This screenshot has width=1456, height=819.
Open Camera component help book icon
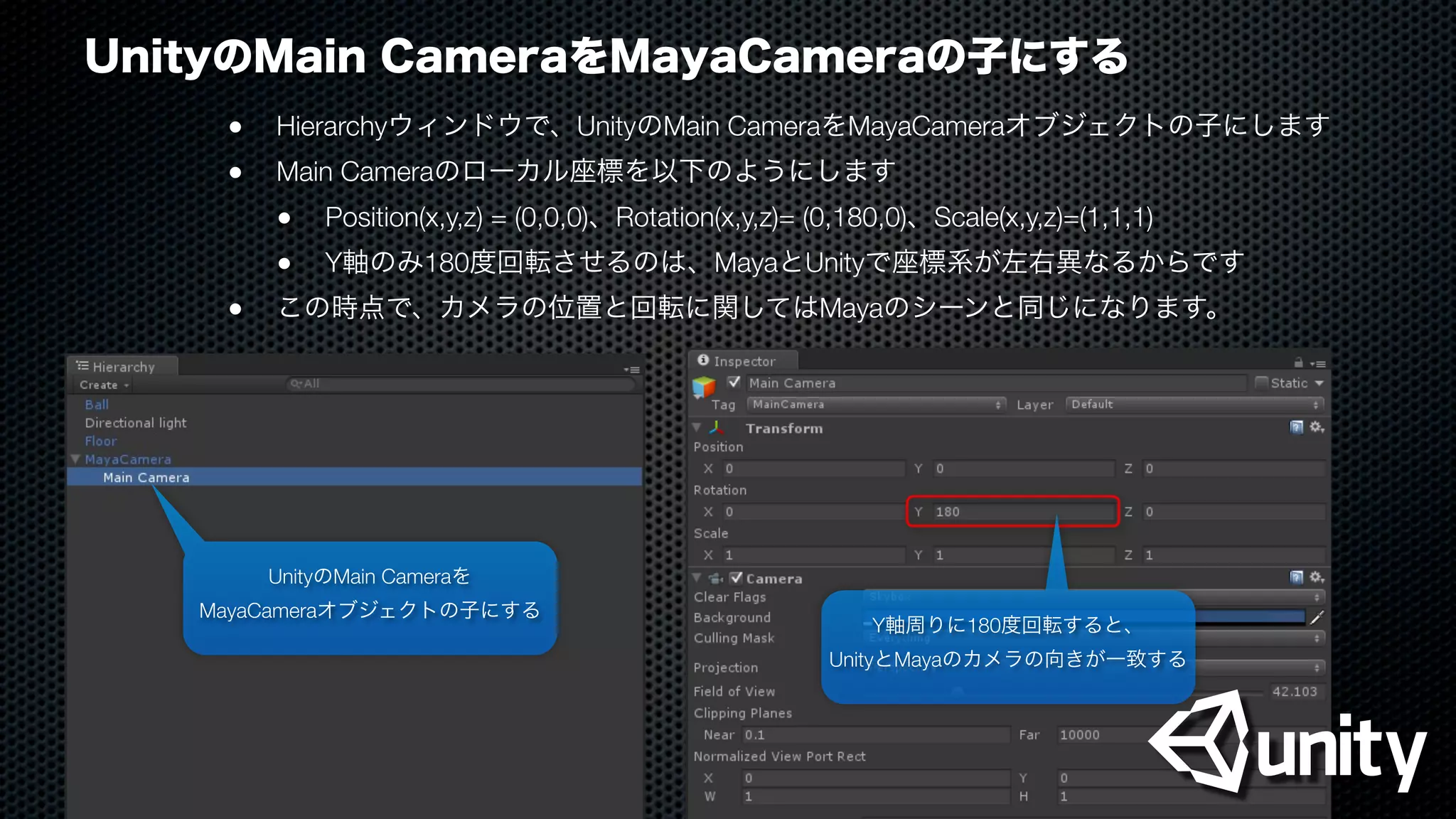[x=1297, y=577]
